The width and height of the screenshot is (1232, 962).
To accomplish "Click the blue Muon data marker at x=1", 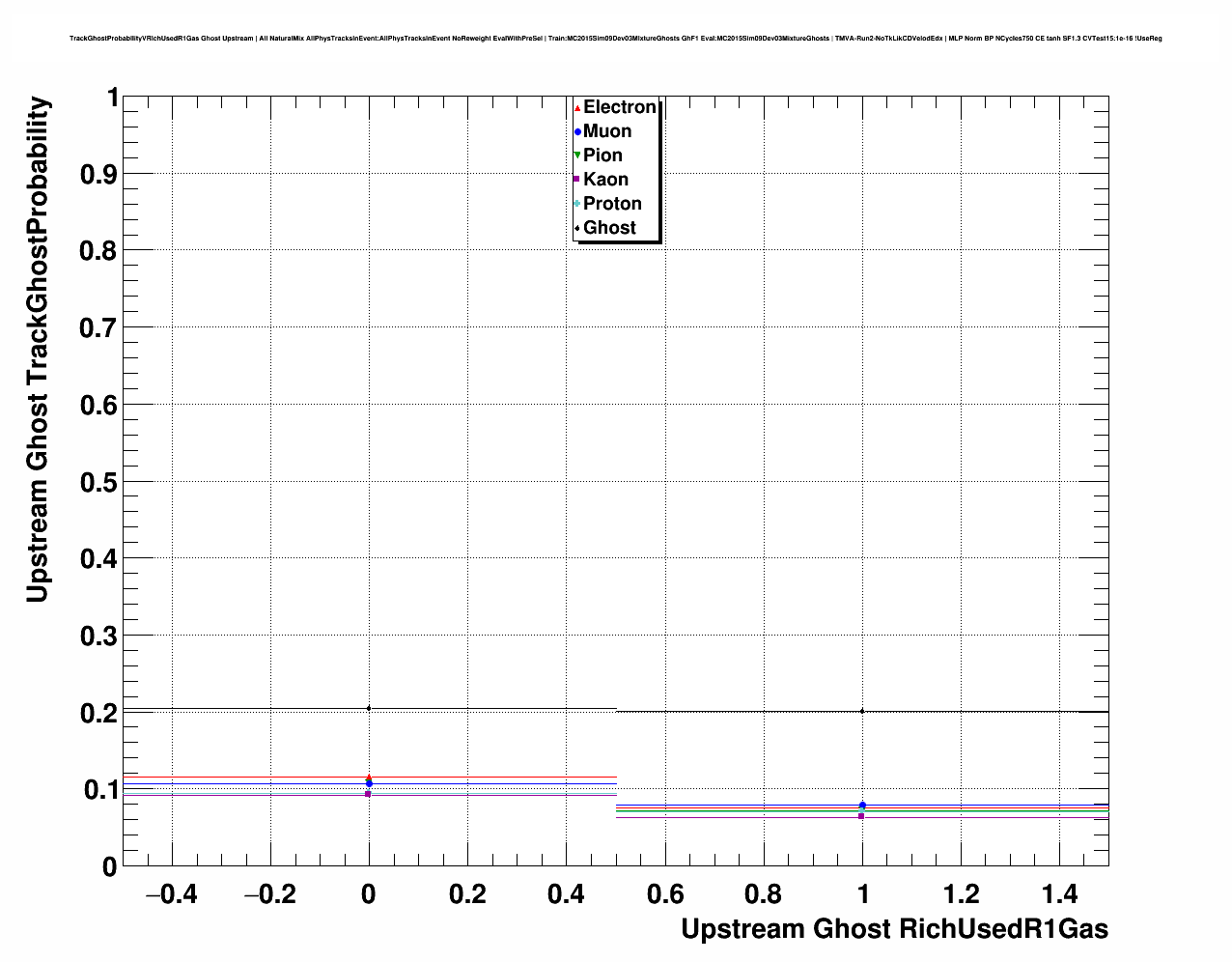I will point(862,805).
